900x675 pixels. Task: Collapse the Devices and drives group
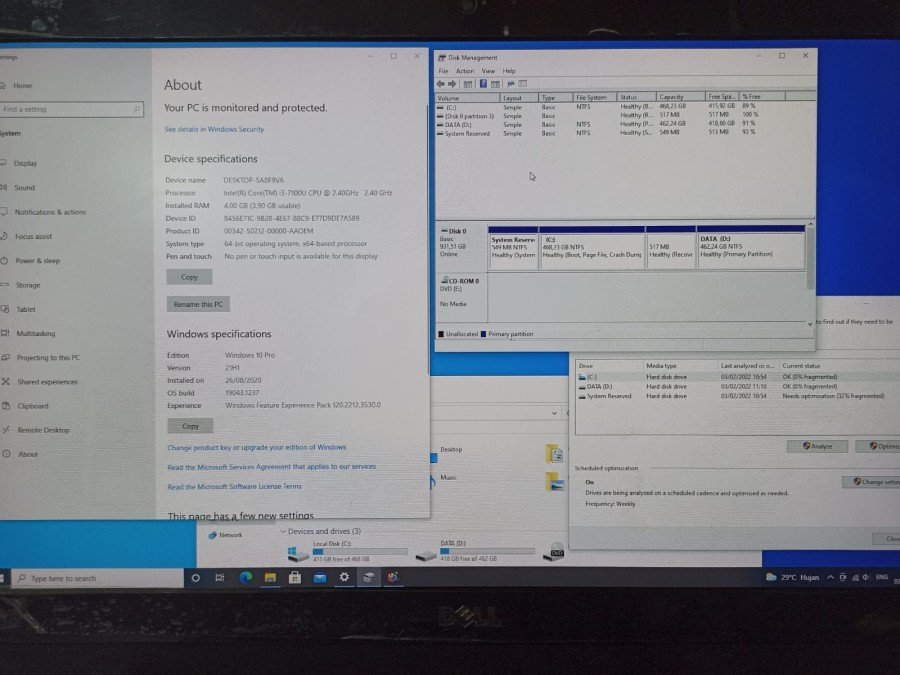(283, 531)
